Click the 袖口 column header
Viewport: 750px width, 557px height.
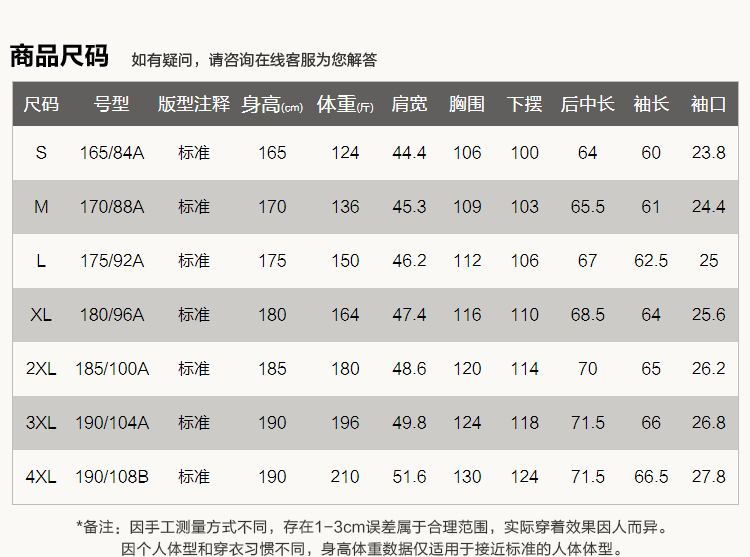point(708,104)
